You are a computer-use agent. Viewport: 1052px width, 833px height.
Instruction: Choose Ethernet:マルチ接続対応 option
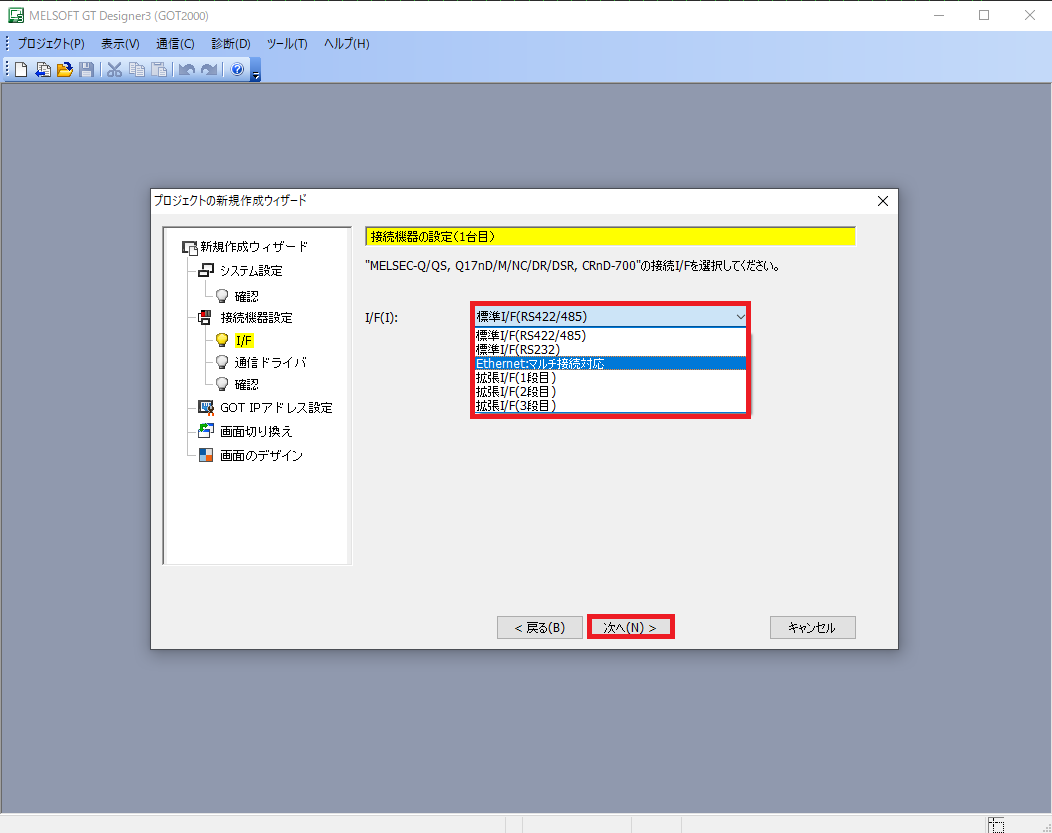point(610,364)
